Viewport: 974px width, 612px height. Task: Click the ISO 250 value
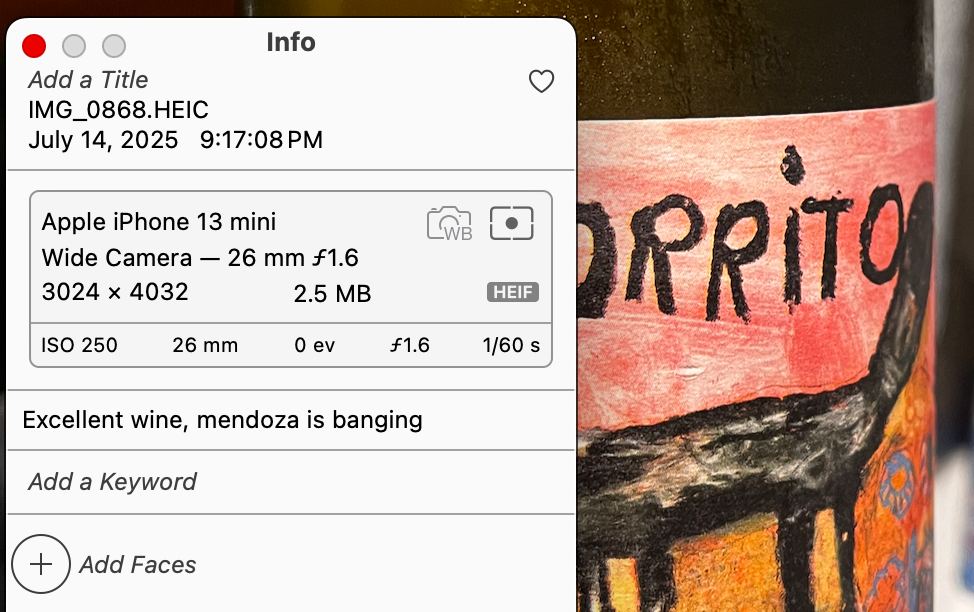tap(79, 346)
